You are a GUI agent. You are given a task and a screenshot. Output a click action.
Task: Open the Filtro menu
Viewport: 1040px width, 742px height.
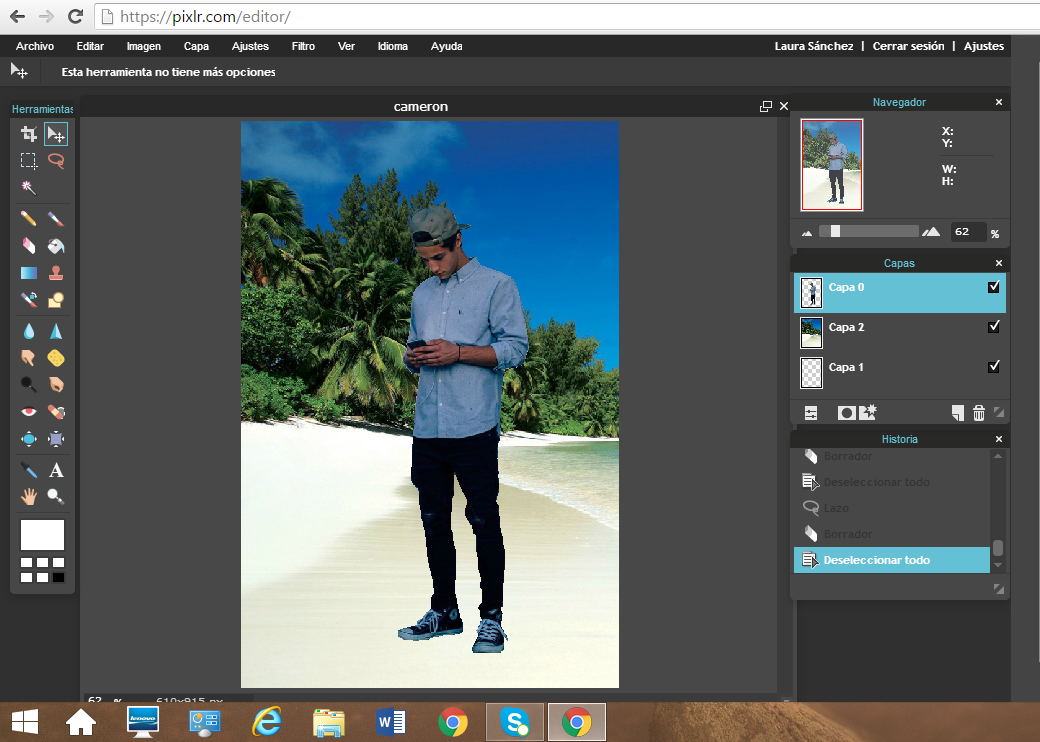[303, 46]
